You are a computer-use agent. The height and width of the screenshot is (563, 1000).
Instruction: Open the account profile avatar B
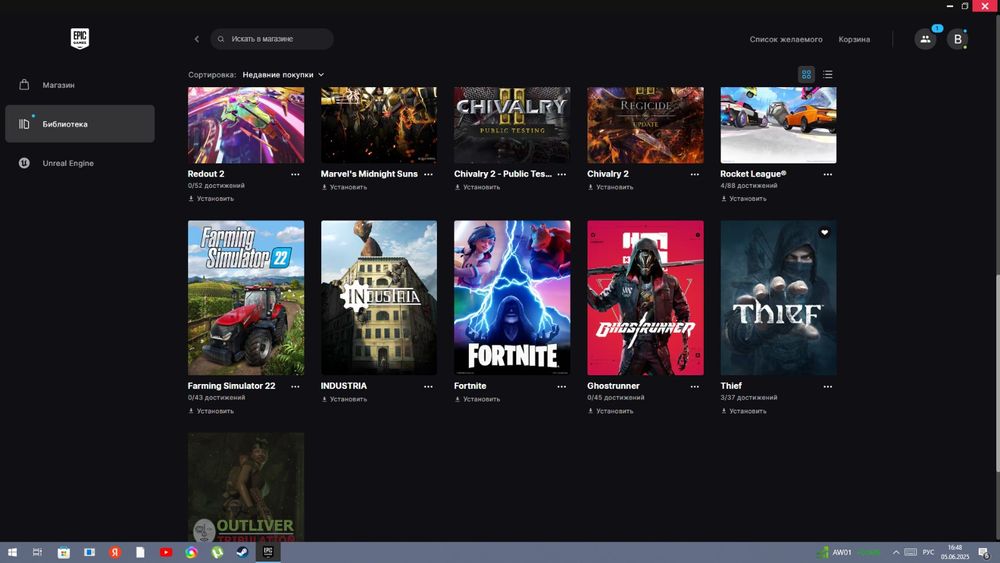957,39
